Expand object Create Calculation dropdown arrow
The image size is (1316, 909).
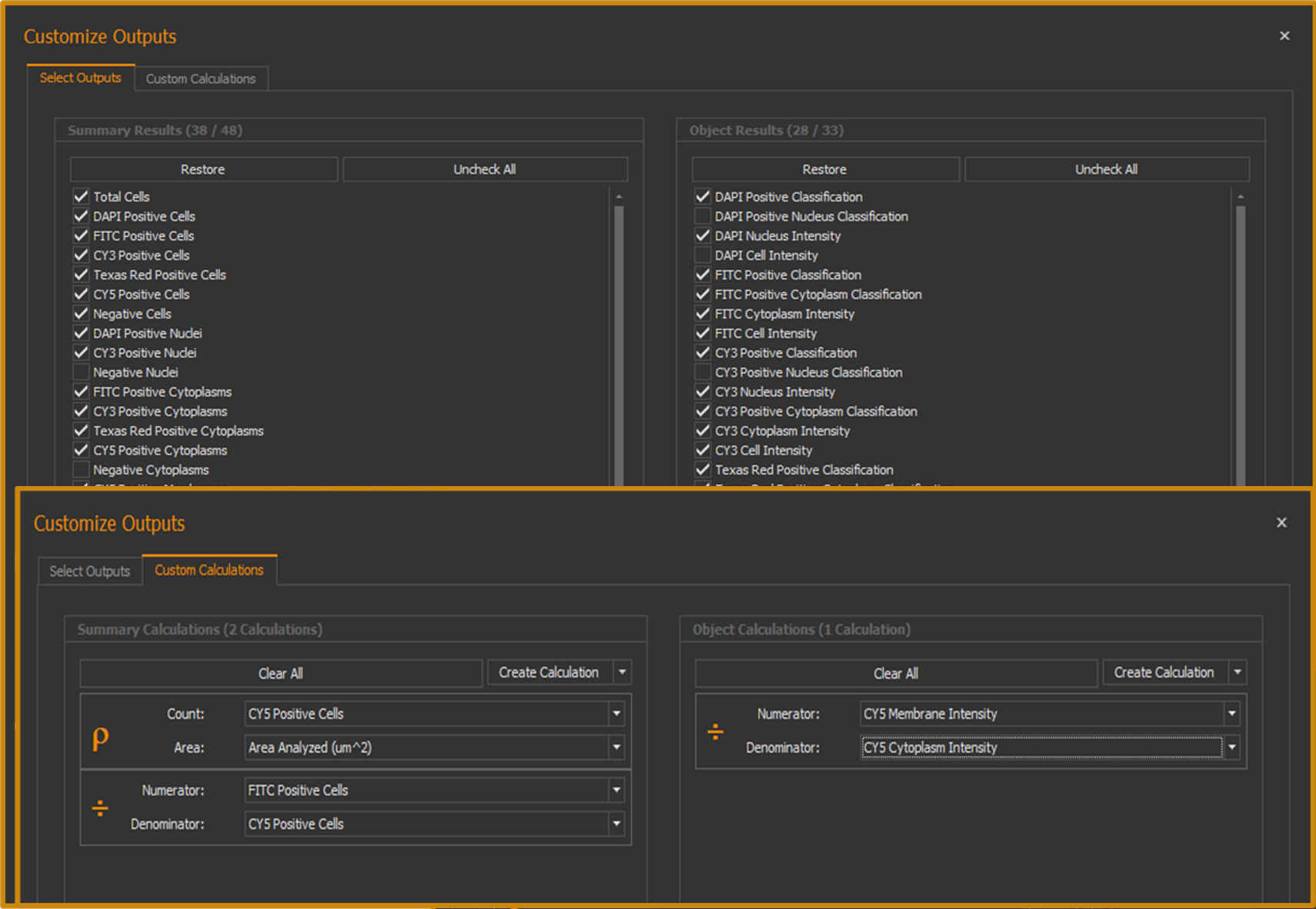pos(1238,672)
